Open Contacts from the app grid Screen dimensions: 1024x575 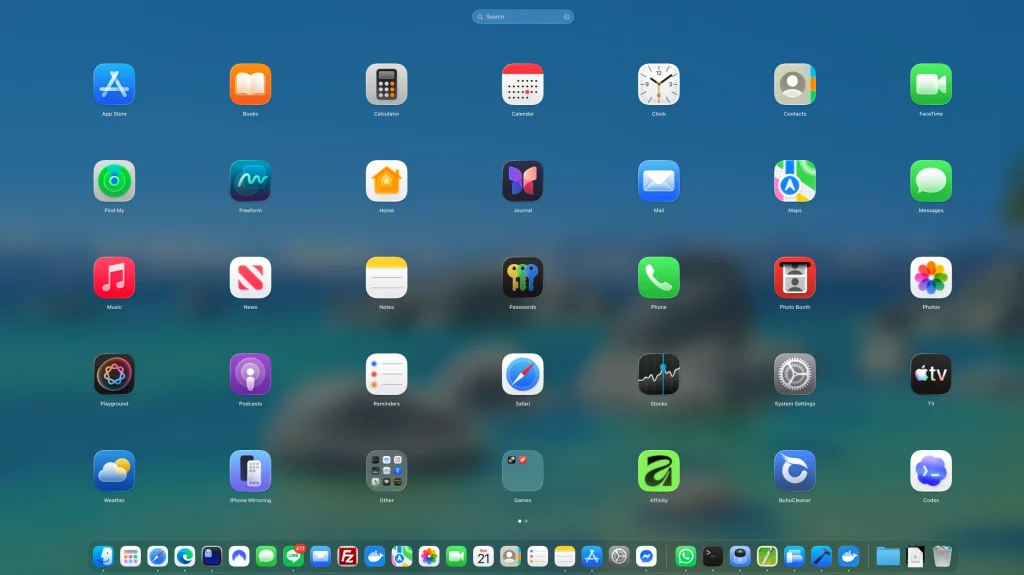click(795, 84)
